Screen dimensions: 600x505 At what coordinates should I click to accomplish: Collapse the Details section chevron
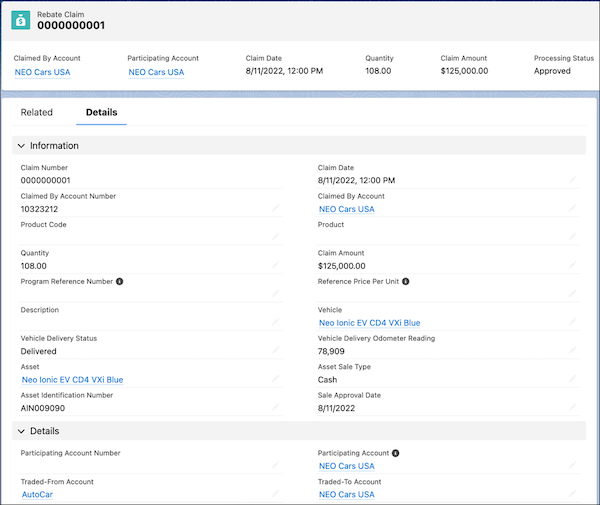click(21, 431)
